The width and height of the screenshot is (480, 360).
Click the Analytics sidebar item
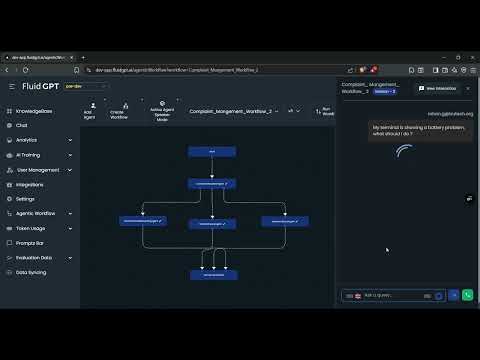(x=26, y=140)
